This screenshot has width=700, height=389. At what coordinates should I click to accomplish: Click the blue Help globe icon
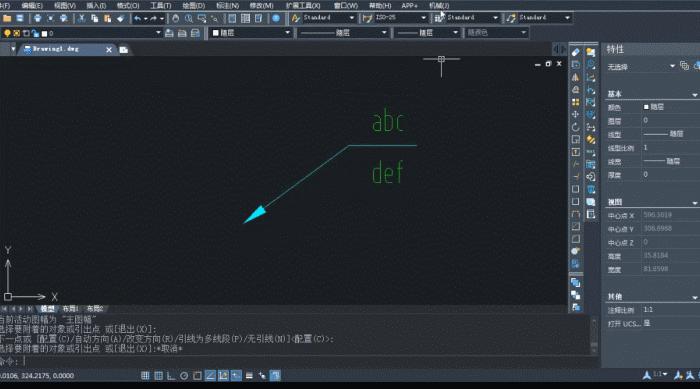point(276,18)
